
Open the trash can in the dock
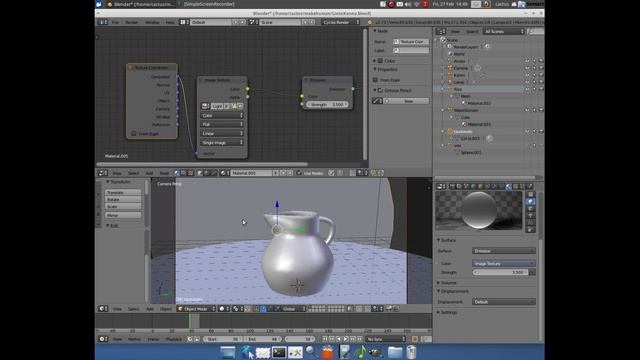[411, 352]
